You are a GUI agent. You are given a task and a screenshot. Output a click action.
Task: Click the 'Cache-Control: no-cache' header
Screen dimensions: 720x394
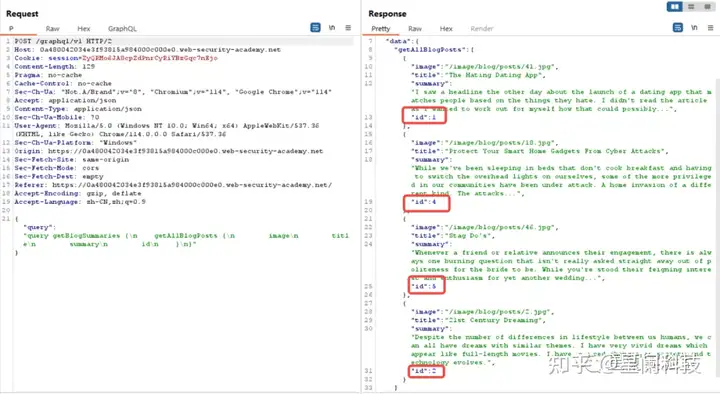[63, 84]
